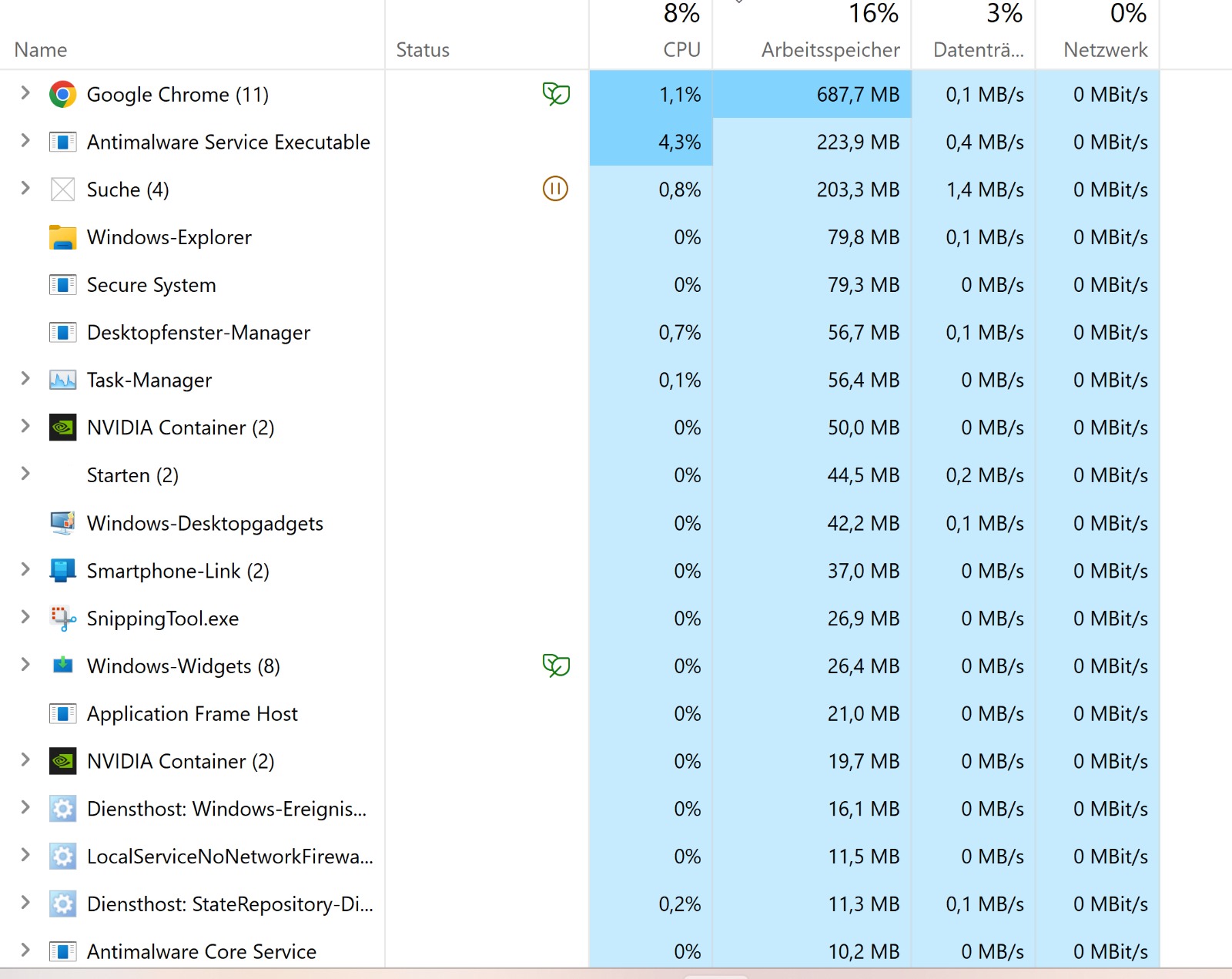Expand the NVIDIA Container group using 19,7 MB

point(25,759)
